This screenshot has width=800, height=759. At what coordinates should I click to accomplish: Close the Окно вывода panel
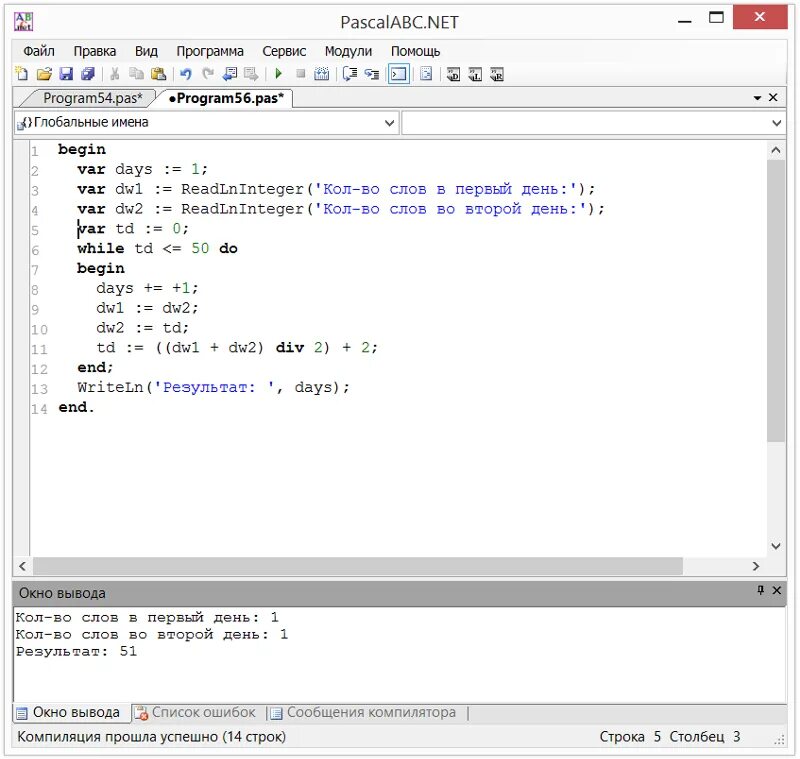click(777, 590)
